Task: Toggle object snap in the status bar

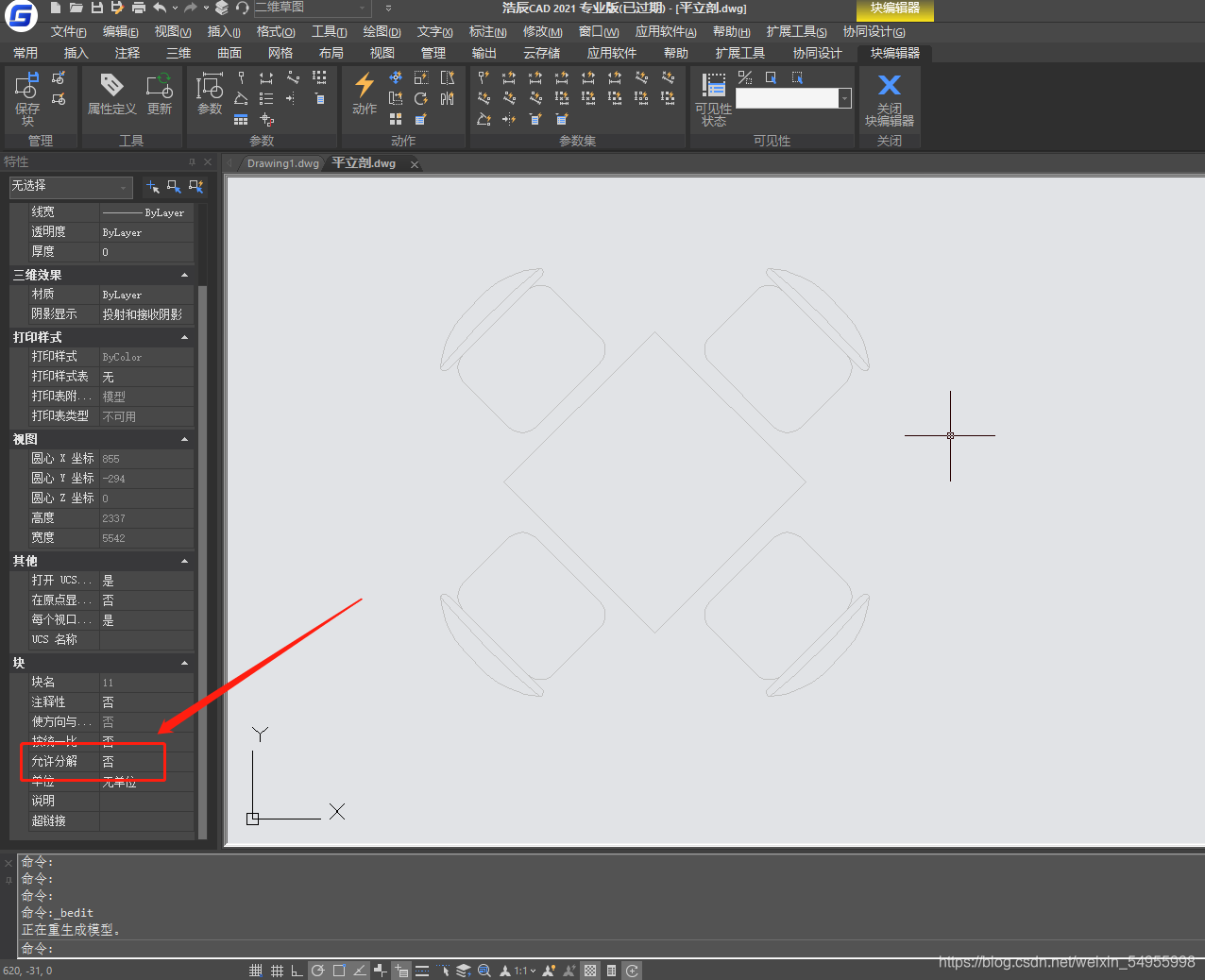Action: (339, 971)
